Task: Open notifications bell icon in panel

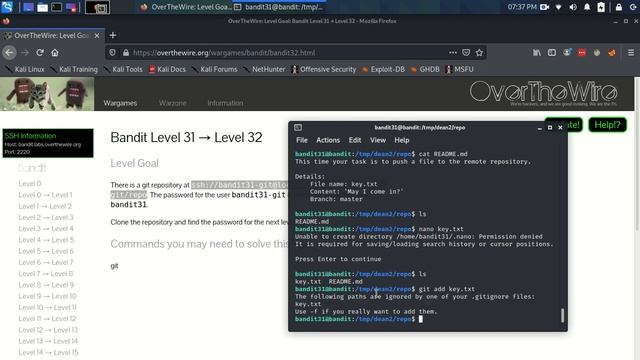Action: click(587, 7)
